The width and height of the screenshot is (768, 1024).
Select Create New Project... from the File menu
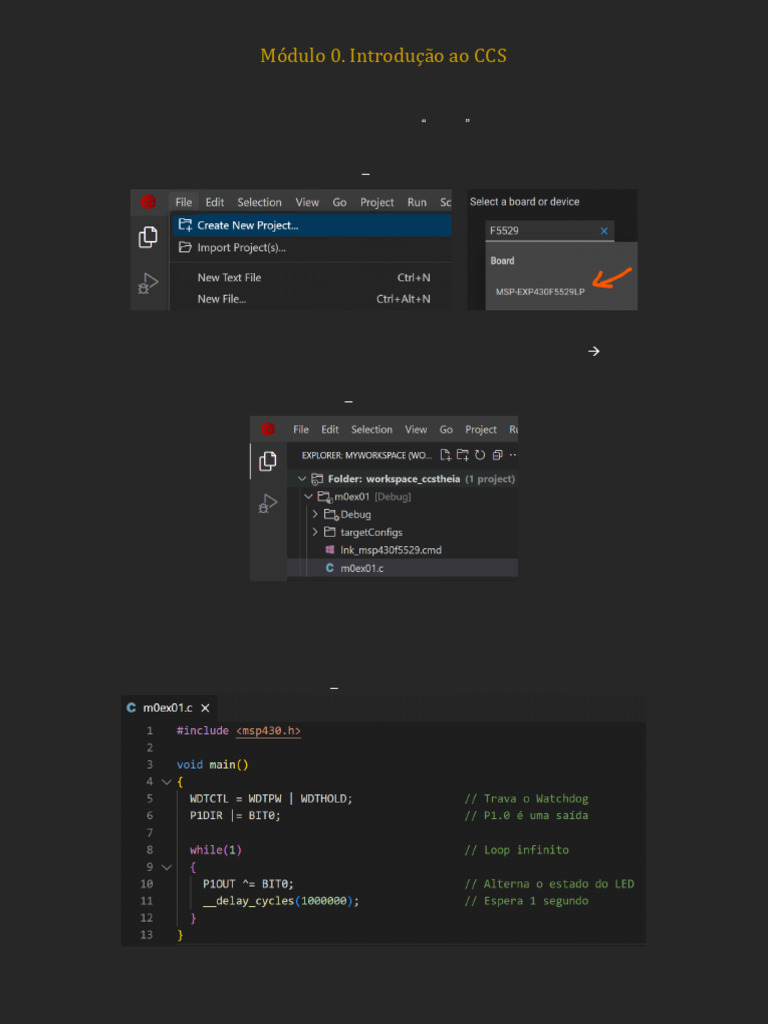(247, 225)
